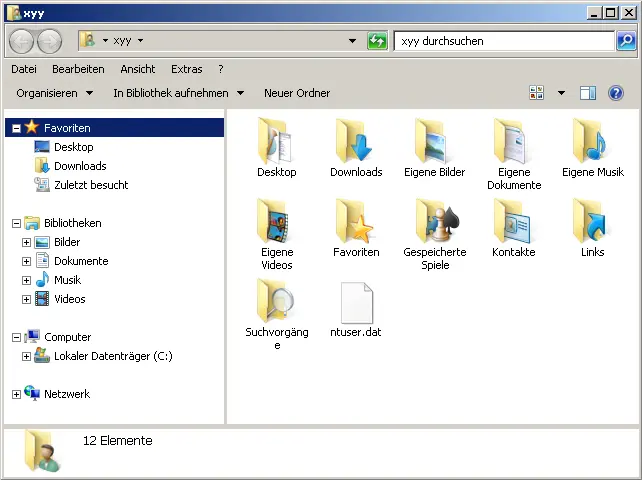Click the refresh button beside address bar
642x480 pixels.
377,41
